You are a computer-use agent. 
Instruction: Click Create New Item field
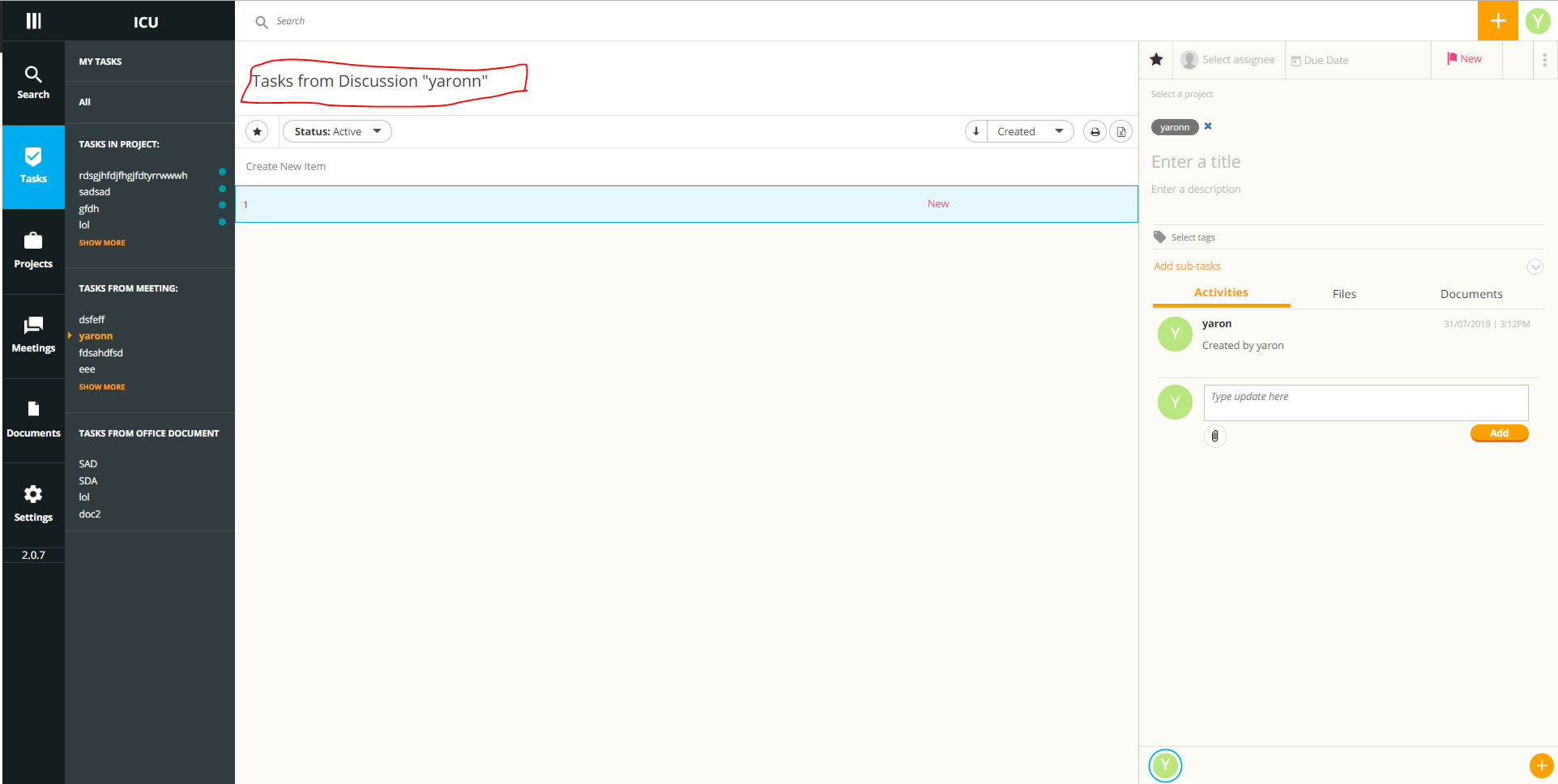pyautogui.click(x=686, y=166)
